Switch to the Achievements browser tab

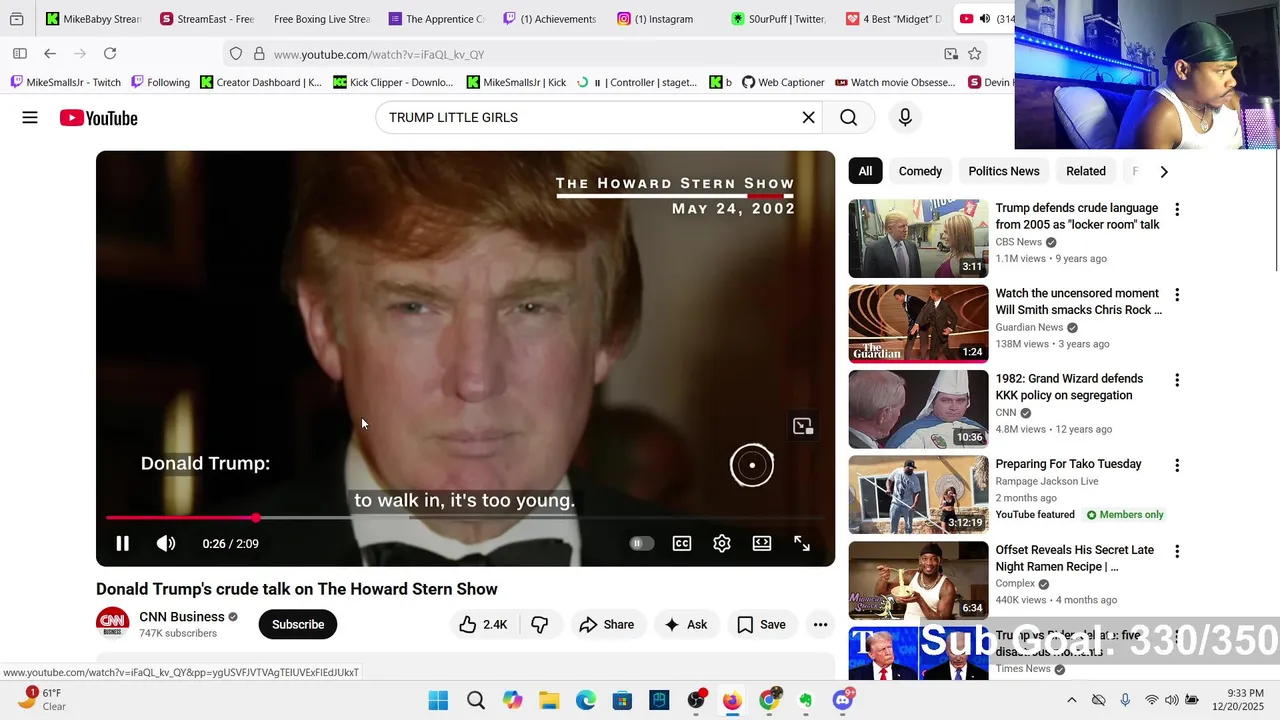[550, 18]
